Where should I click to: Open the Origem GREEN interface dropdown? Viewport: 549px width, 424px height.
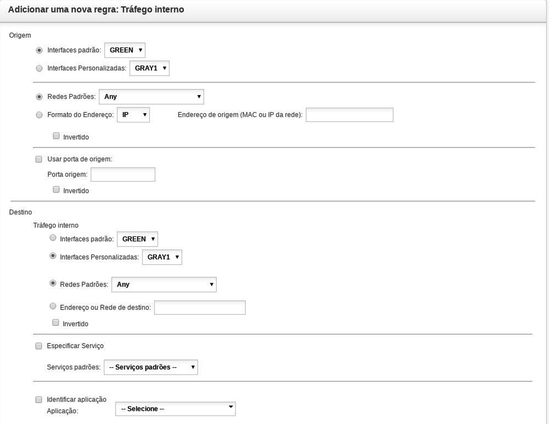(125, 50)
